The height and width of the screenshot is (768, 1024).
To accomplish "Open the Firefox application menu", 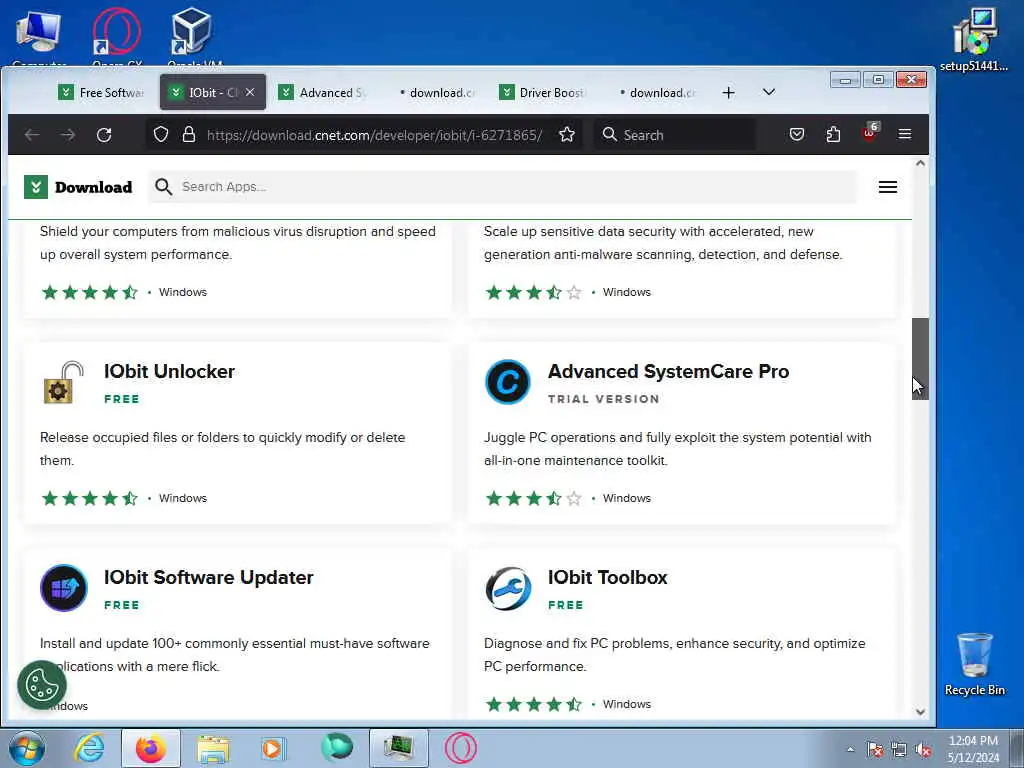I will coord(905,135).
